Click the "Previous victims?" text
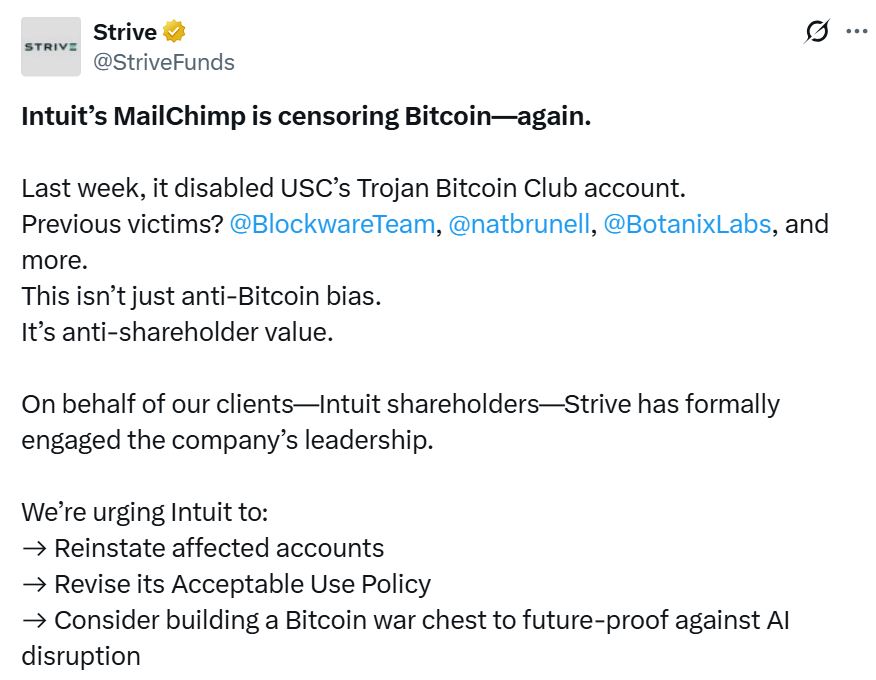 [121, 224]
